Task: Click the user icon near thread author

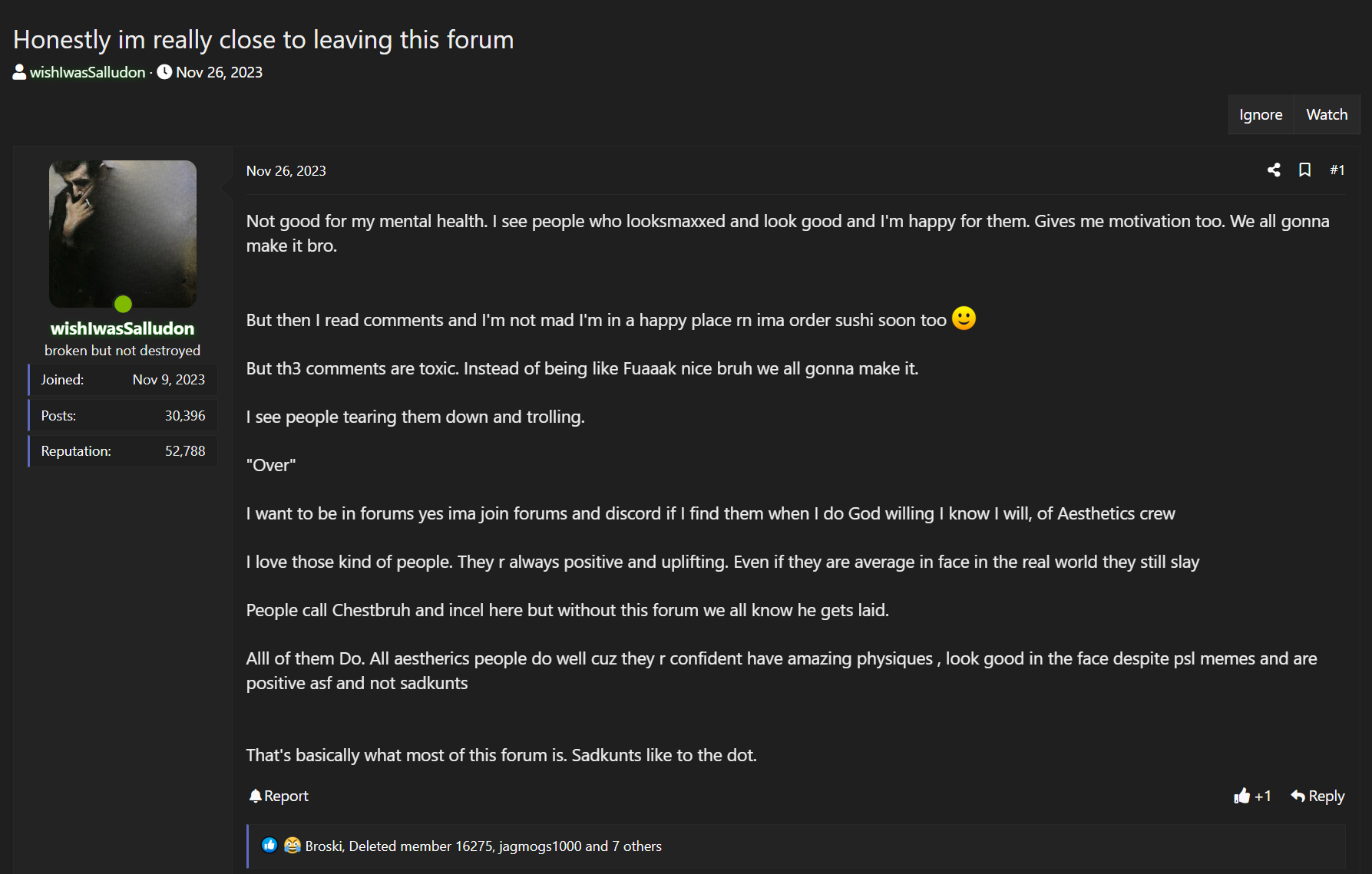Action: pos(19,72)
